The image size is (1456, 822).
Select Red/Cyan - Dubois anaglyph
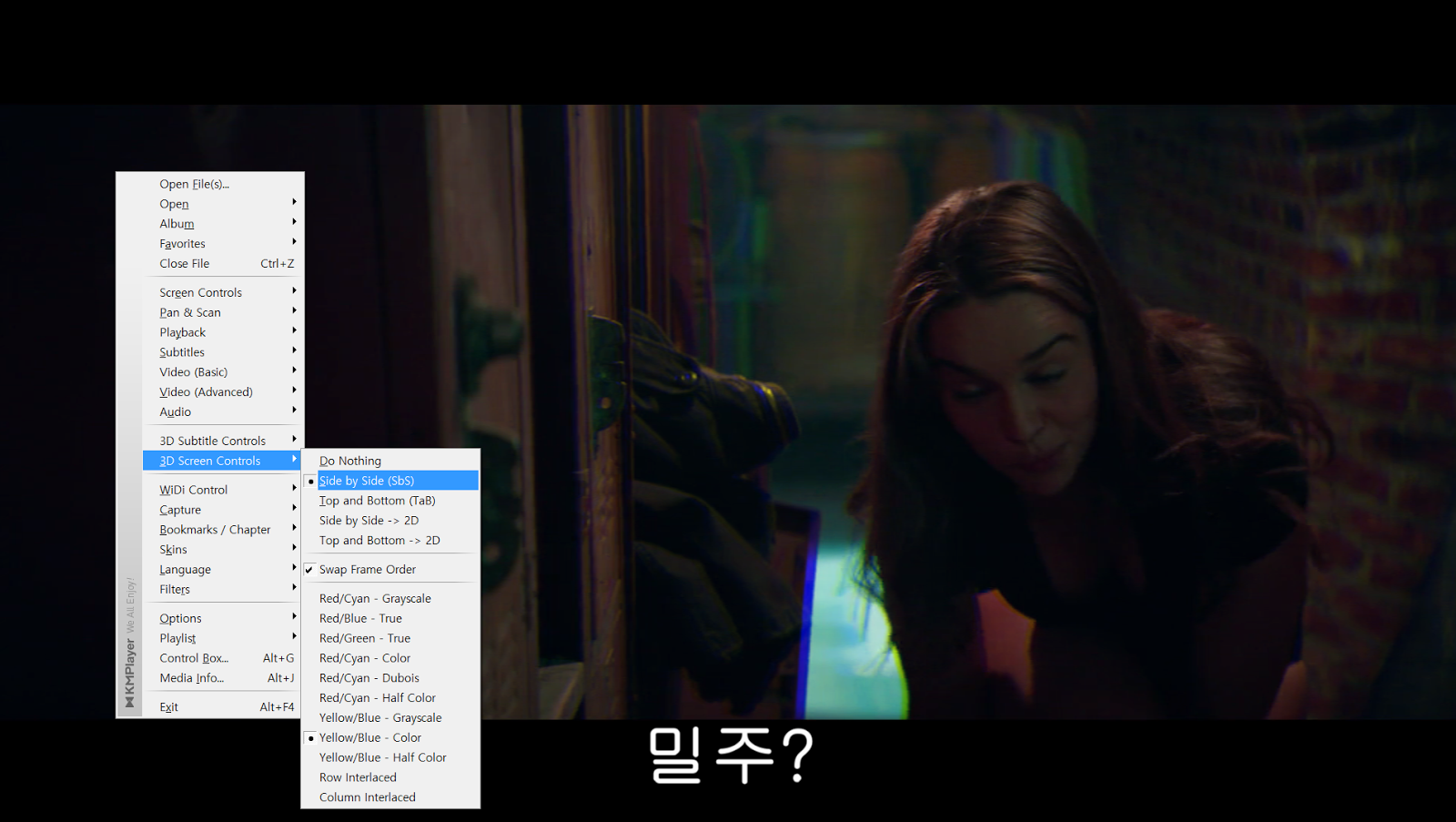tap(390, 678)
